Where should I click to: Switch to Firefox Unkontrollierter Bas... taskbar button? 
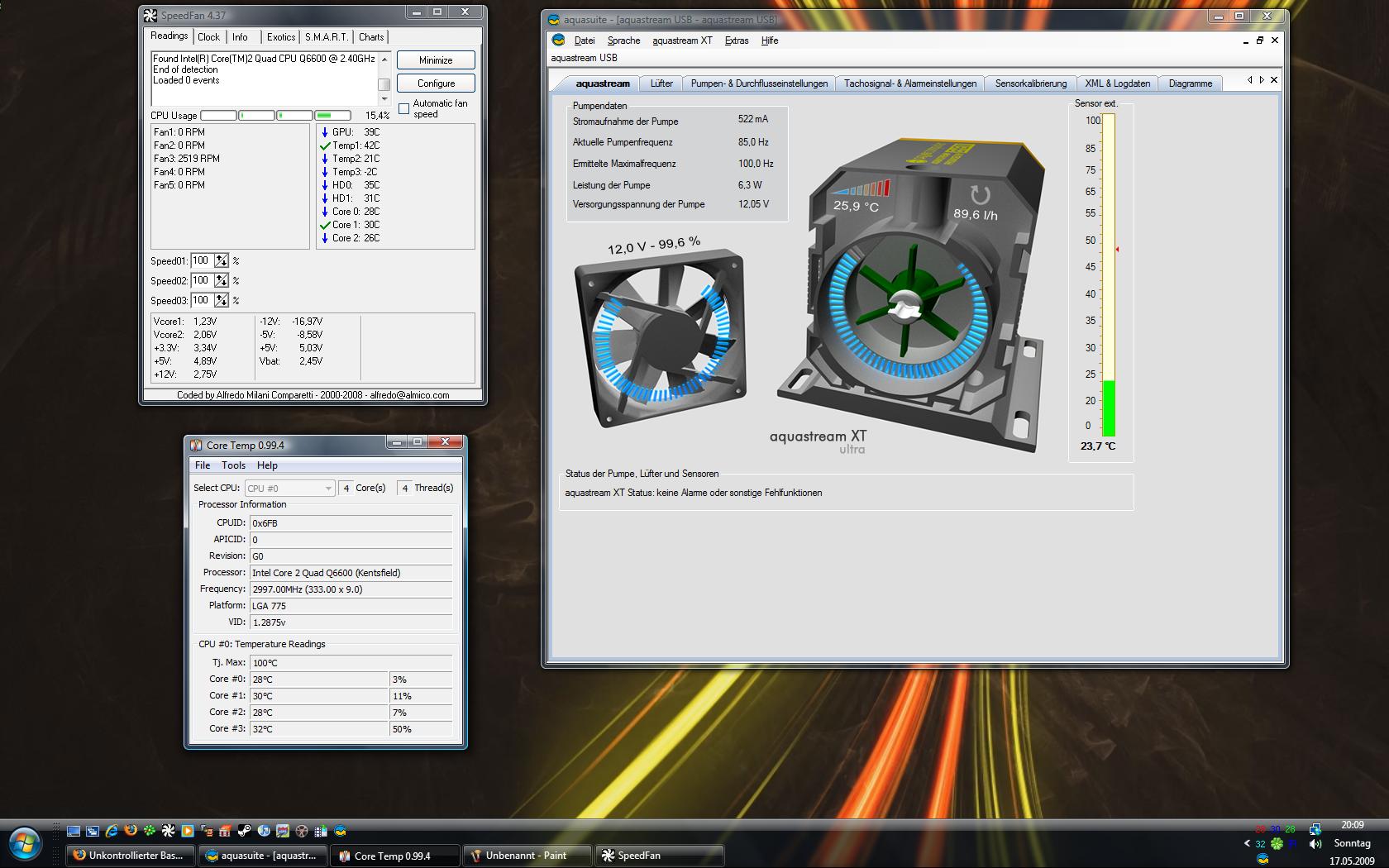(x=130, y=856)
